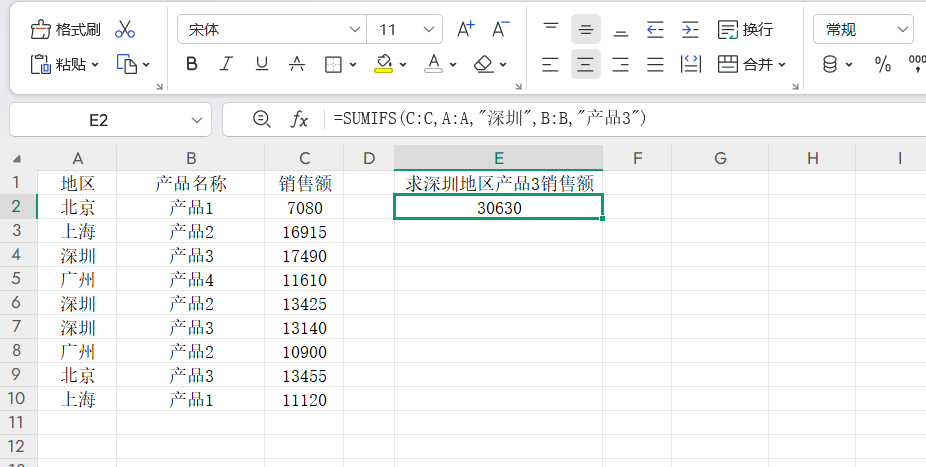Click the zoom magnifier icon by formula bar

[262, 120]
